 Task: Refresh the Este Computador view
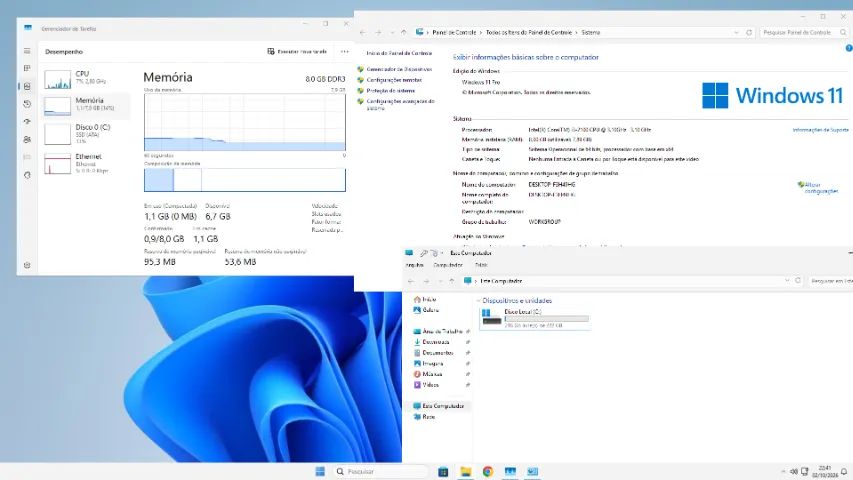click(798, 281)
